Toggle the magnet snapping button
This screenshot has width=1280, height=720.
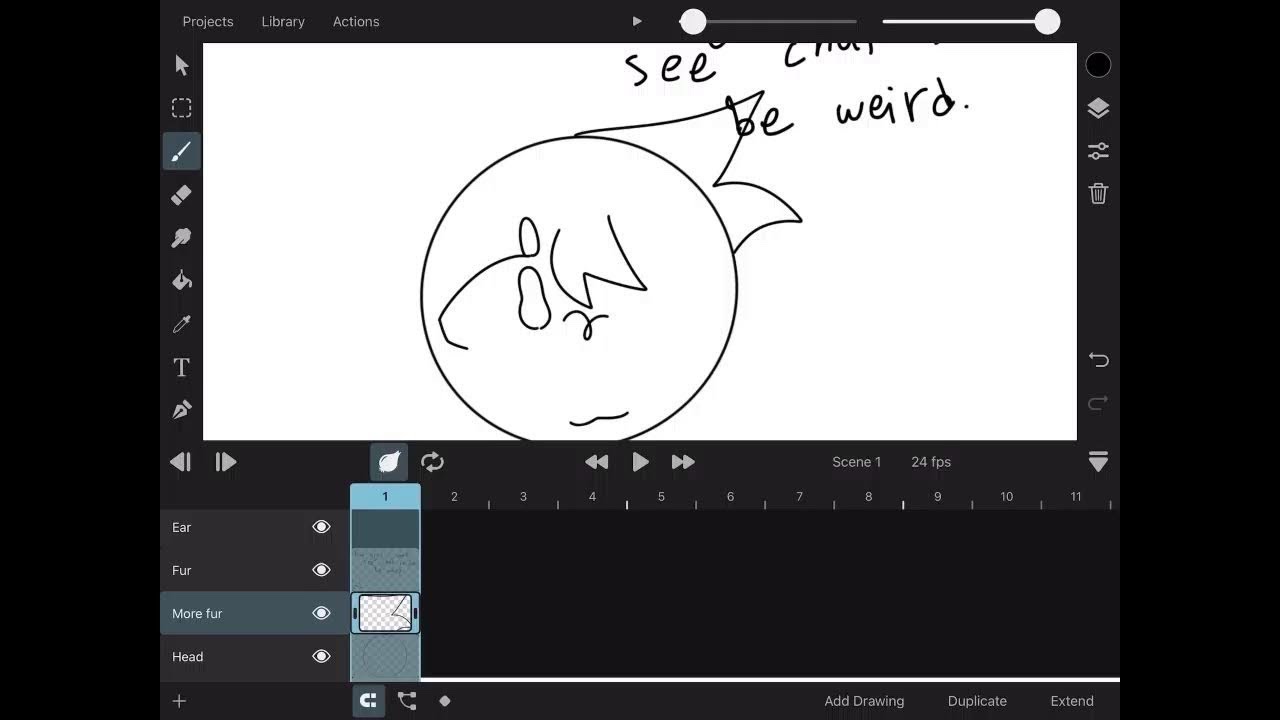(369, 701)
